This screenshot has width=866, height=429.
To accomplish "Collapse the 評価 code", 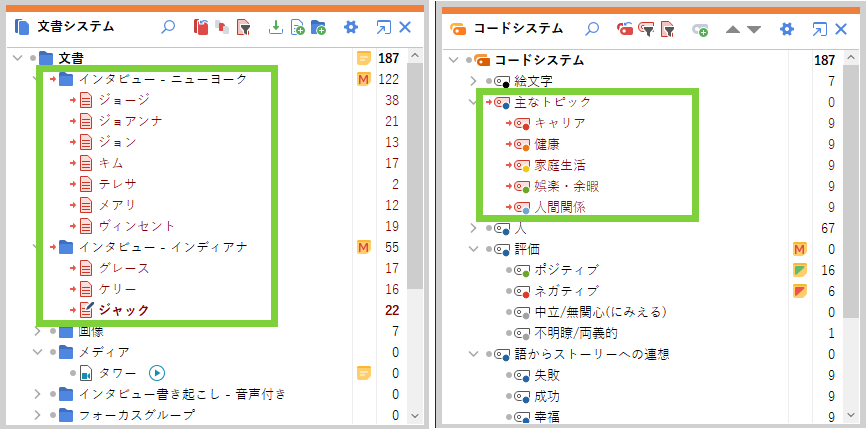I will pyautogui.click(x=473, y=249).
